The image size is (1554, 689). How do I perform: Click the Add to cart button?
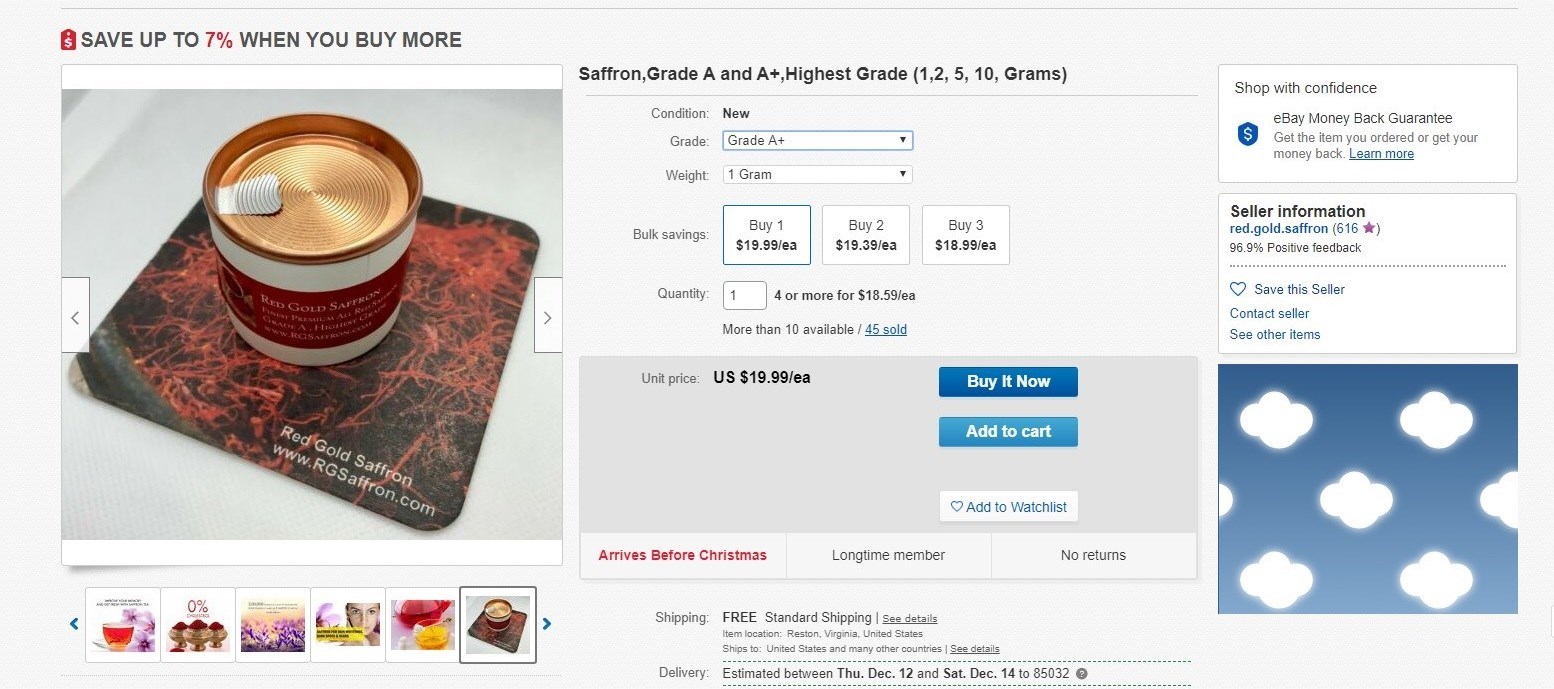pos(1008,432)
